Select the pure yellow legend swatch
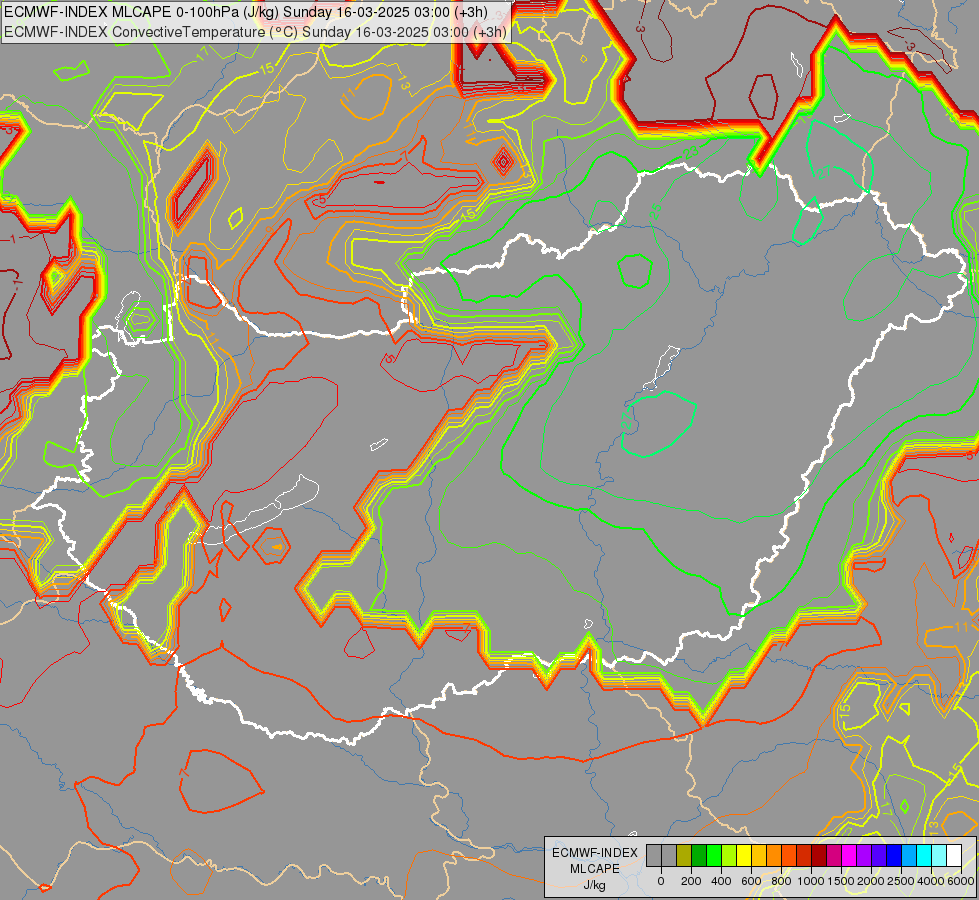This screenshot has height=900, width=979. 744,855
